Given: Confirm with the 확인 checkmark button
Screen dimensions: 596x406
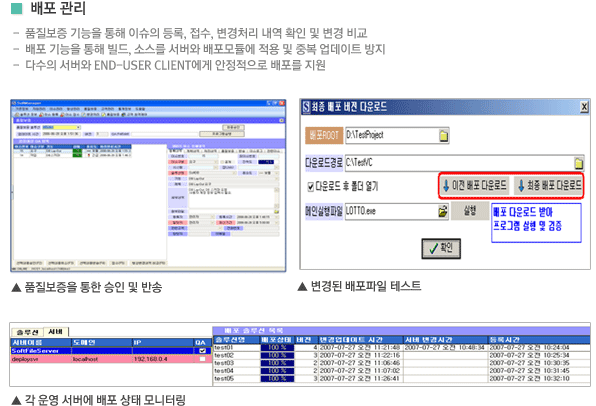Looking at the screenshot, I should pyautogui.click(x=441, y=249).
